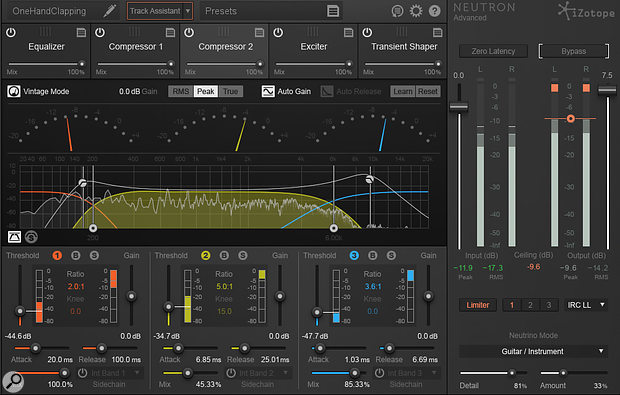Image resolution: width=620 pixels, height=395 pixels.
Task: Click the Learn button
Action: click(403, 91)
